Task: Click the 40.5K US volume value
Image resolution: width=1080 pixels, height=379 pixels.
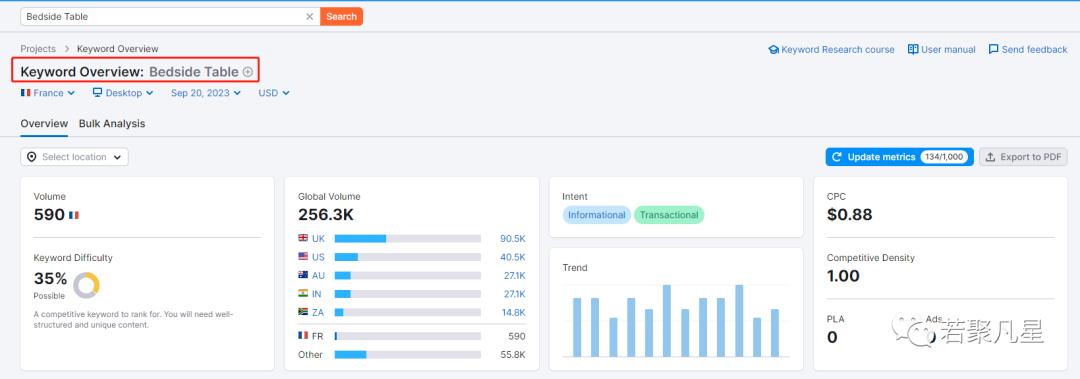Action: point(513,257)
